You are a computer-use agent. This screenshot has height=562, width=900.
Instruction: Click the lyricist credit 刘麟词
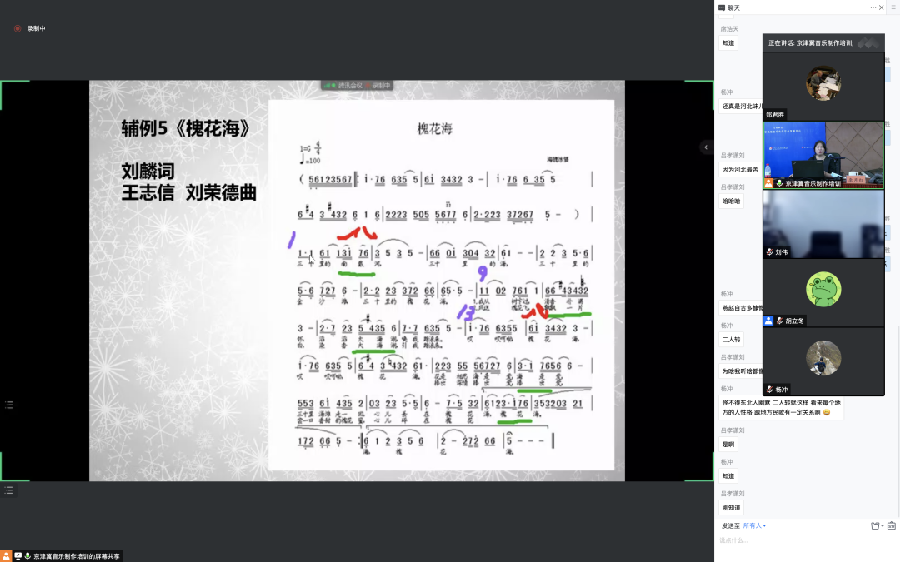pos(148,171)
